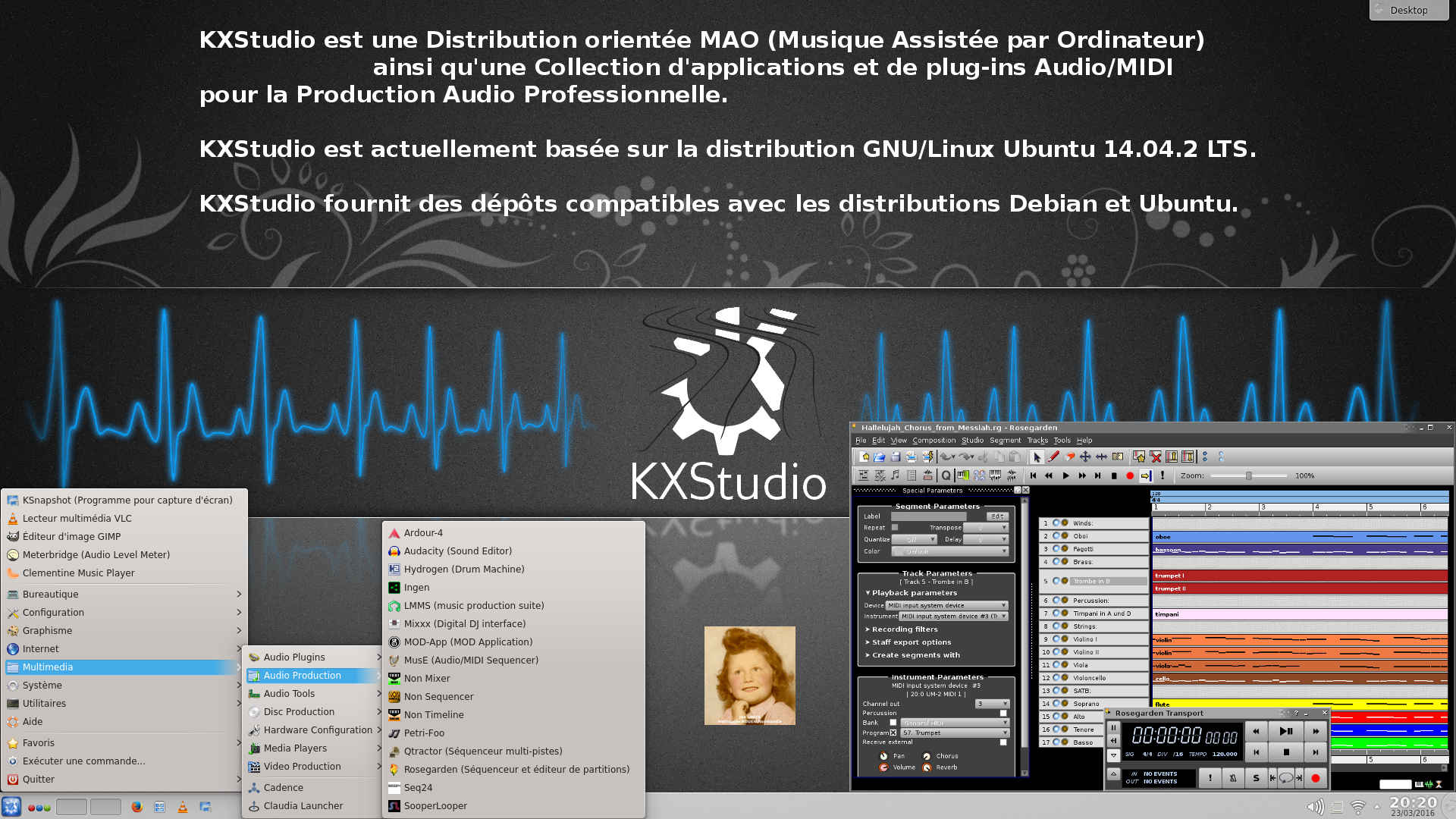Adjust the Zoom slider handle
Image resolution: width=1456 pixels, height=819 pixels.
point(1248,475)
